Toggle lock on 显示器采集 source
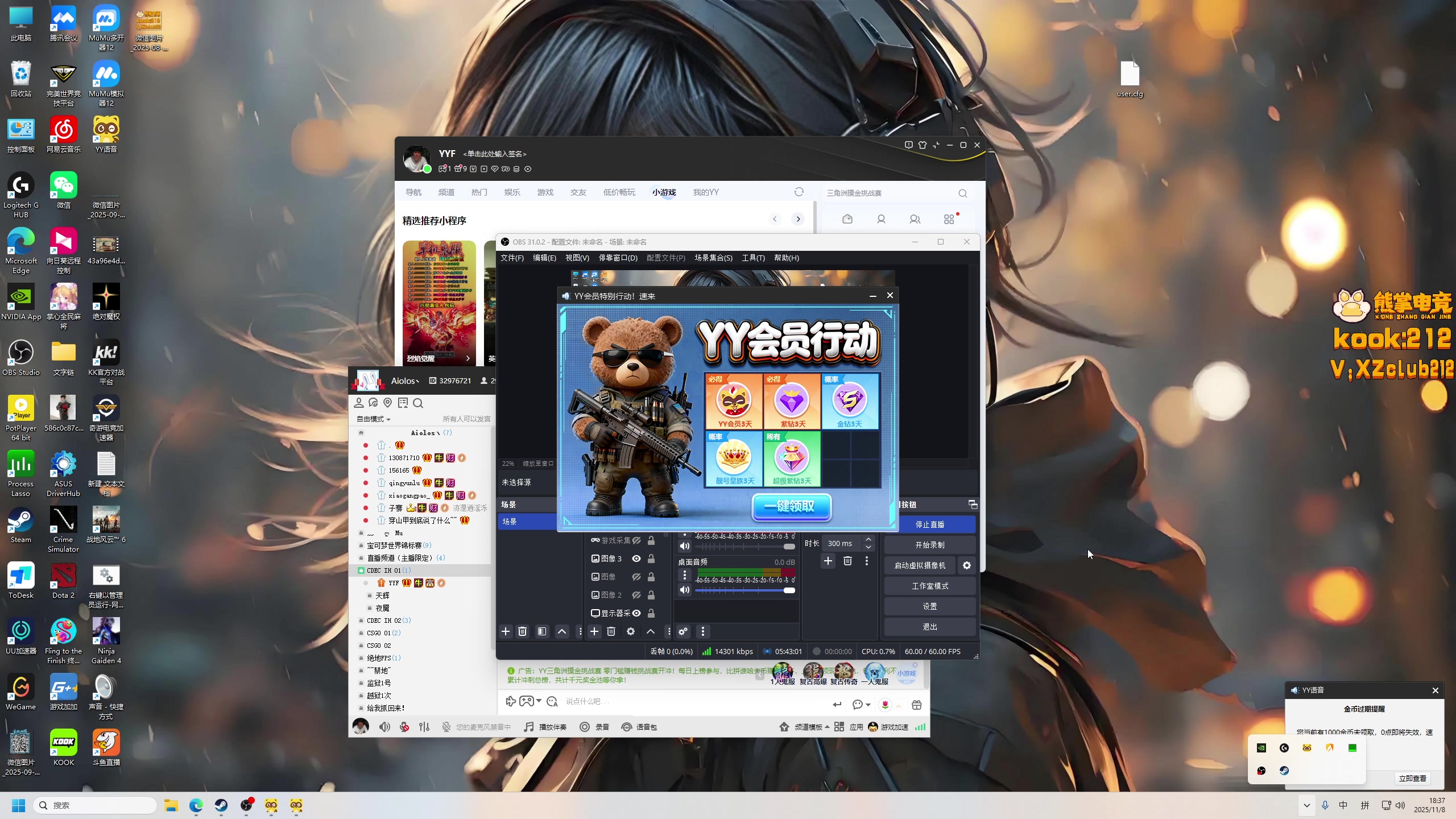 pyautogui.click(x=651, y=613)
